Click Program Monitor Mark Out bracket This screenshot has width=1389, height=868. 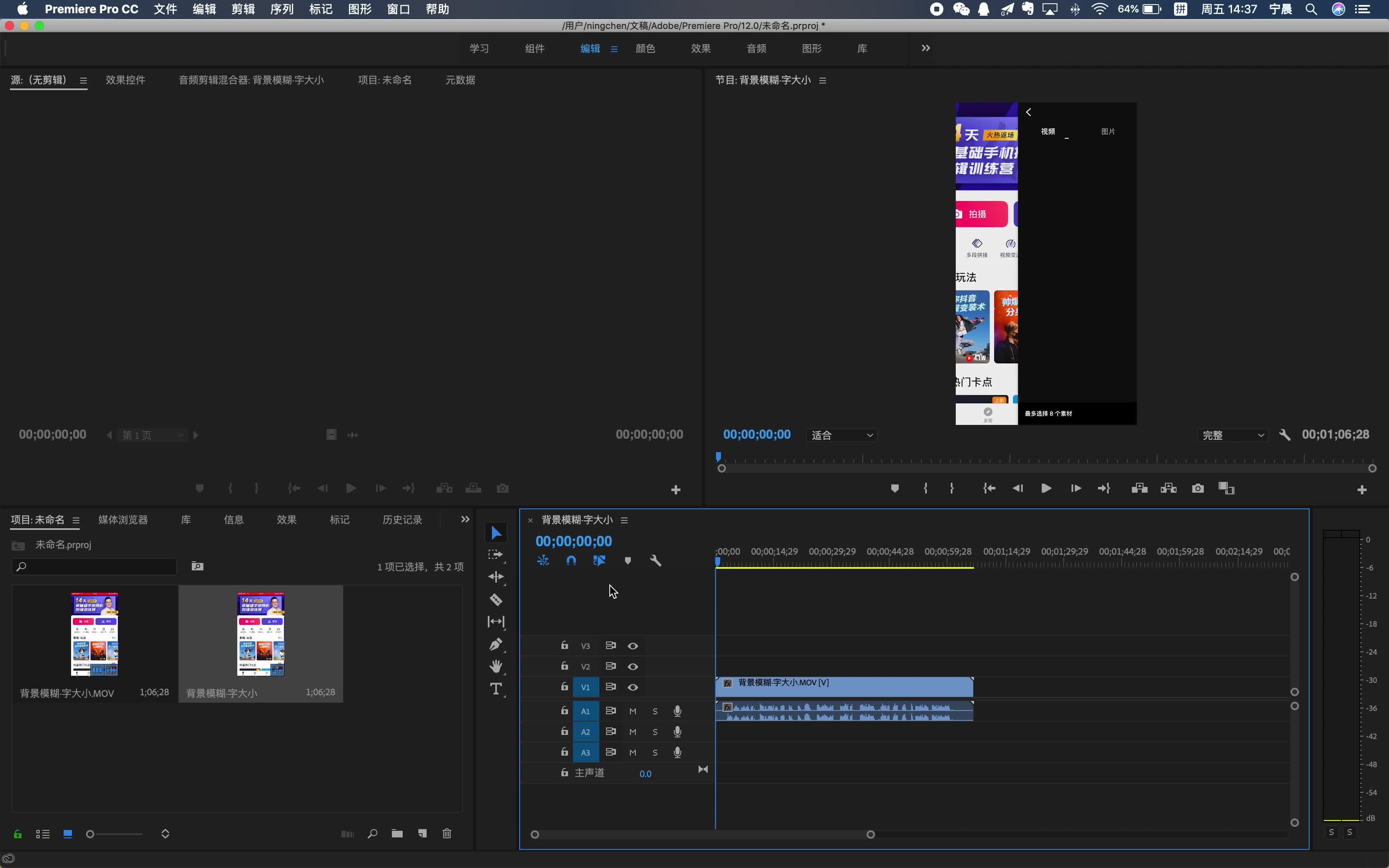click(952, 489)
